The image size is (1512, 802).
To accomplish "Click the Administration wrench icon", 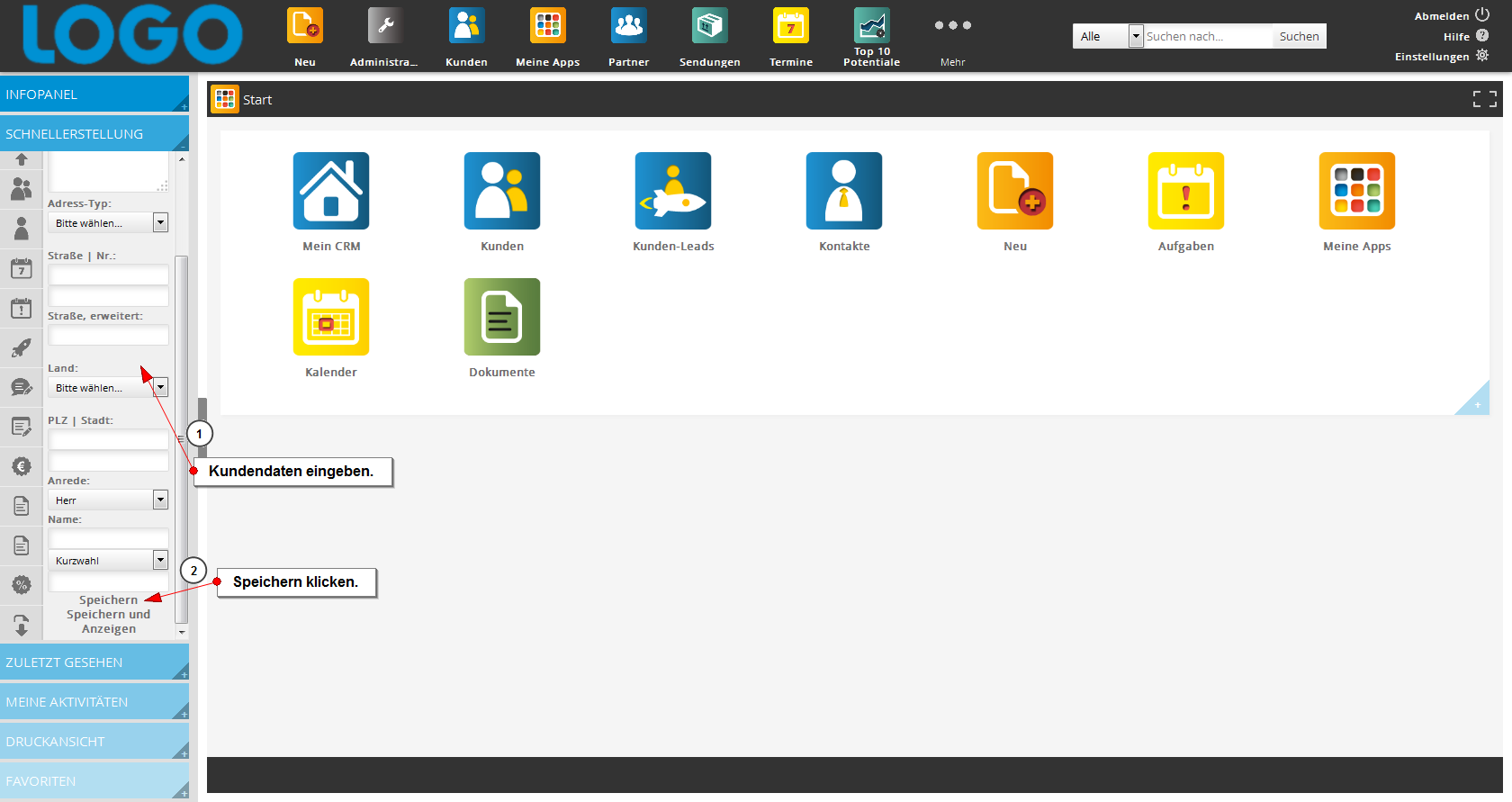I will 385,27.
